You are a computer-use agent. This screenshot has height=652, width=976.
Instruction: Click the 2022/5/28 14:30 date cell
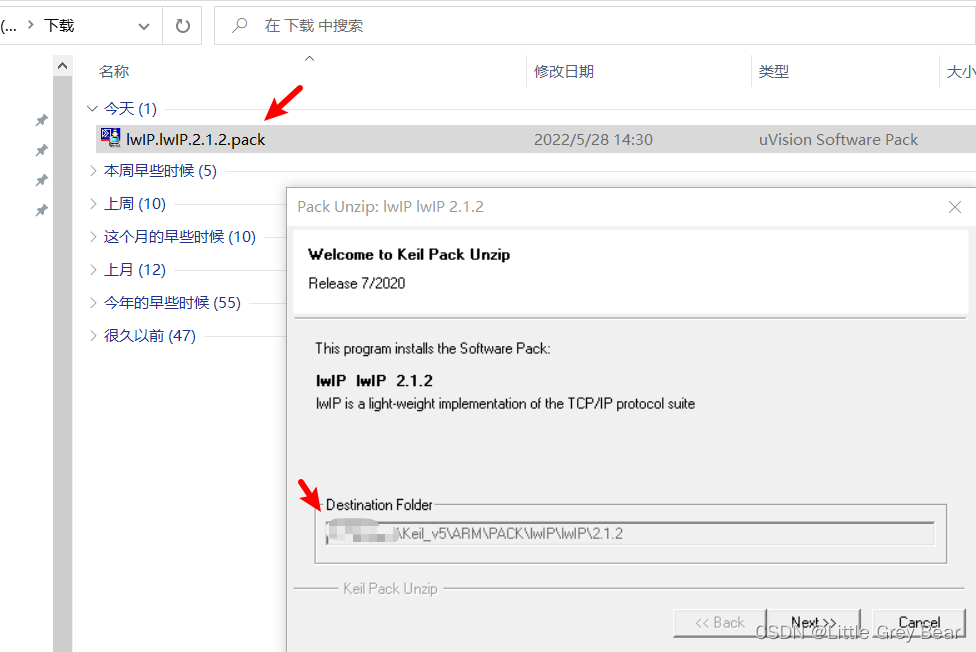tap(593, 139)
